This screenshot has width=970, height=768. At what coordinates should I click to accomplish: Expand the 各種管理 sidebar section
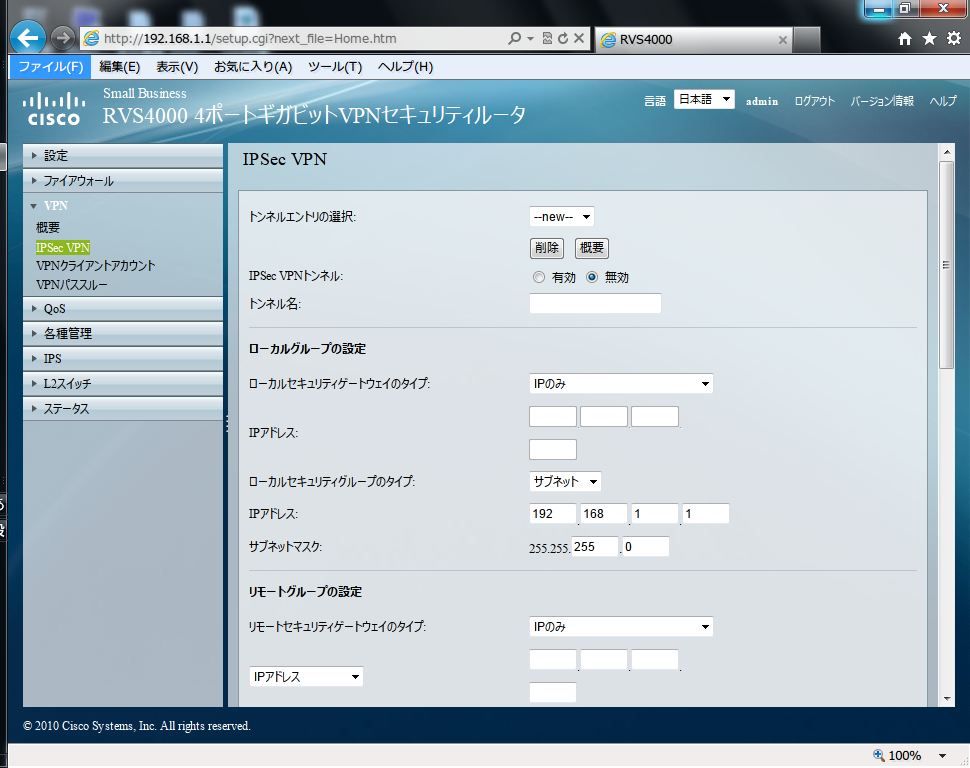click(x=122, y=334)
